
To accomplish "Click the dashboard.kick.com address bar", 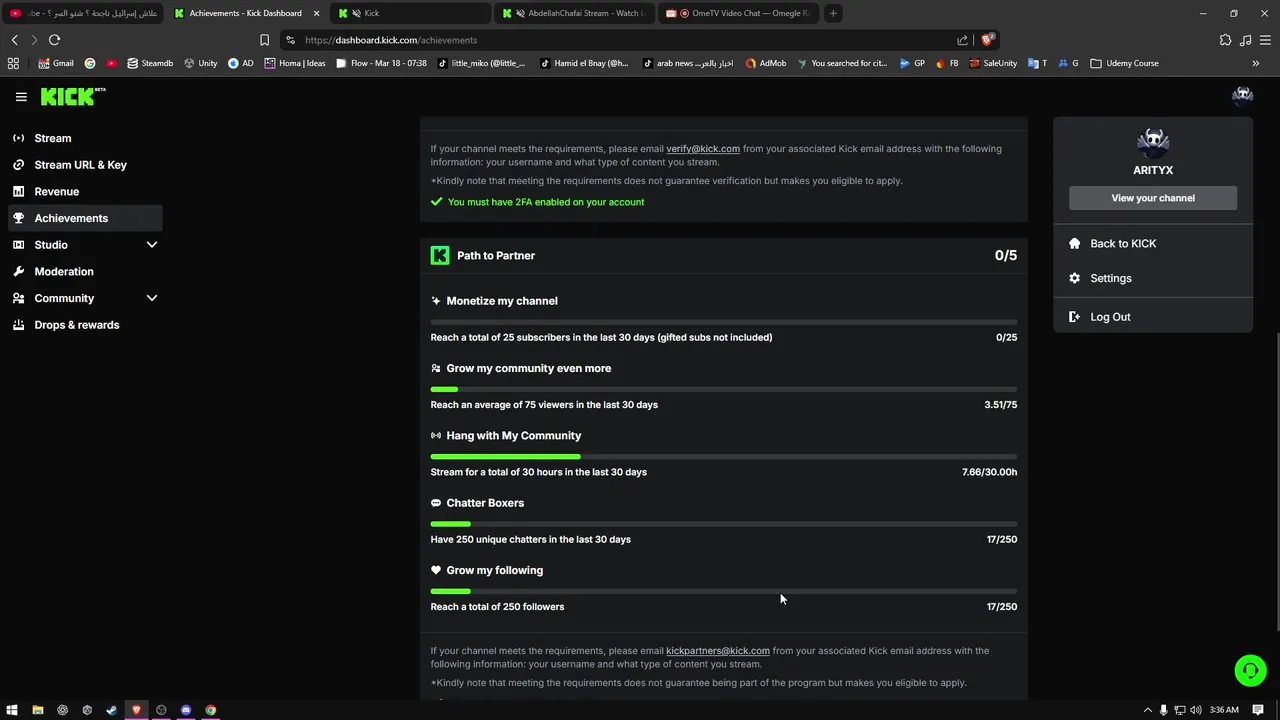I will pyautogui.click(x=600, y=40).
